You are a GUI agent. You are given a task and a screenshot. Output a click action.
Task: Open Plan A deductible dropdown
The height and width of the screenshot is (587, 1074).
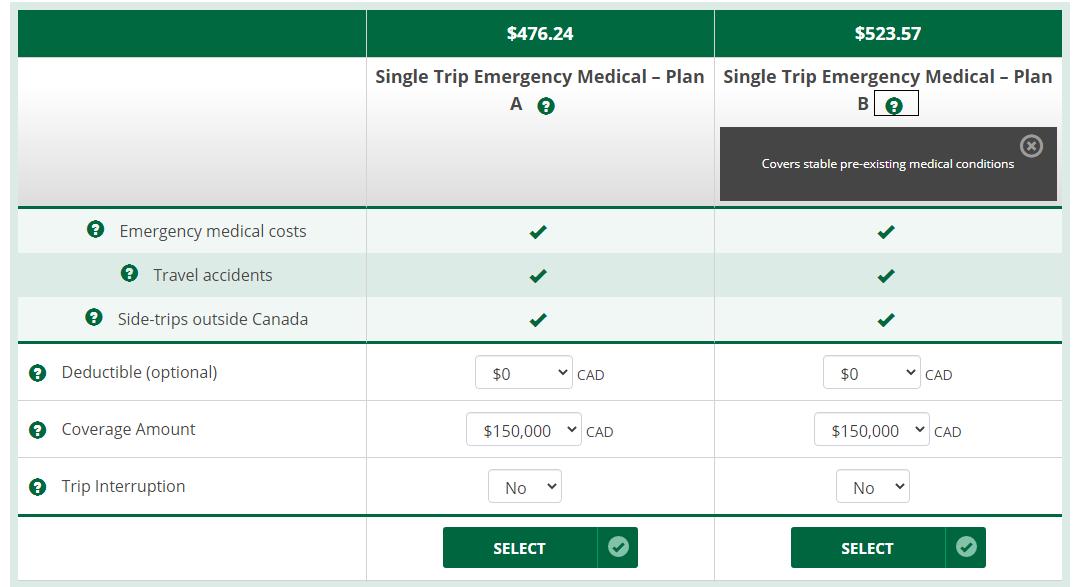tap(523, 373)
